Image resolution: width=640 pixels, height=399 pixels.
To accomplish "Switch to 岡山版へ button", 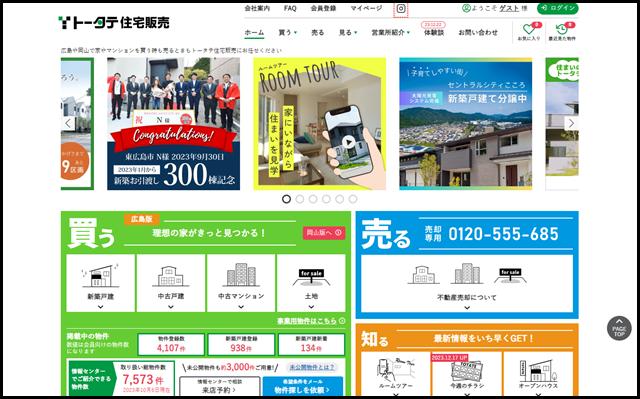I will click(324, 233).
